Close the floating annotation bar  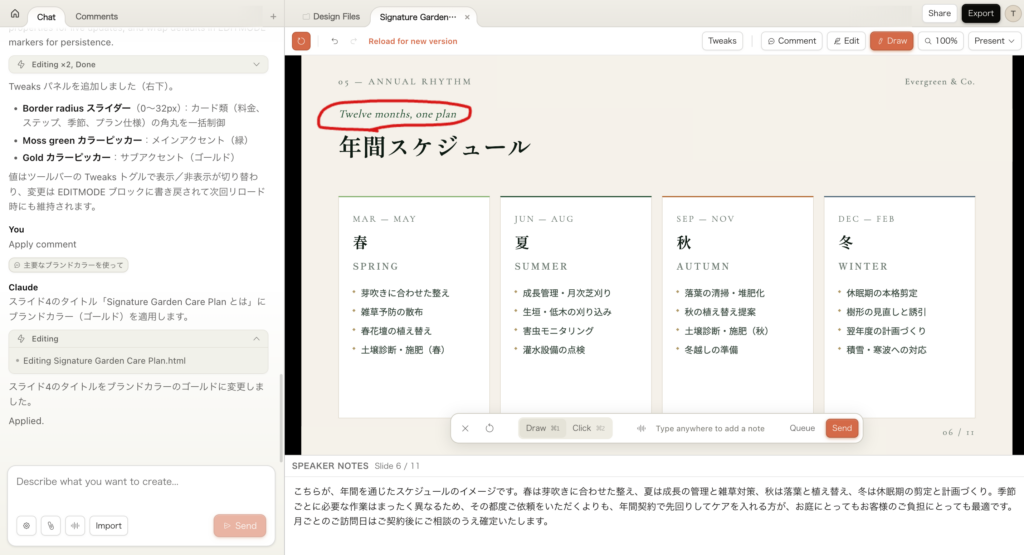click(465, 428)
